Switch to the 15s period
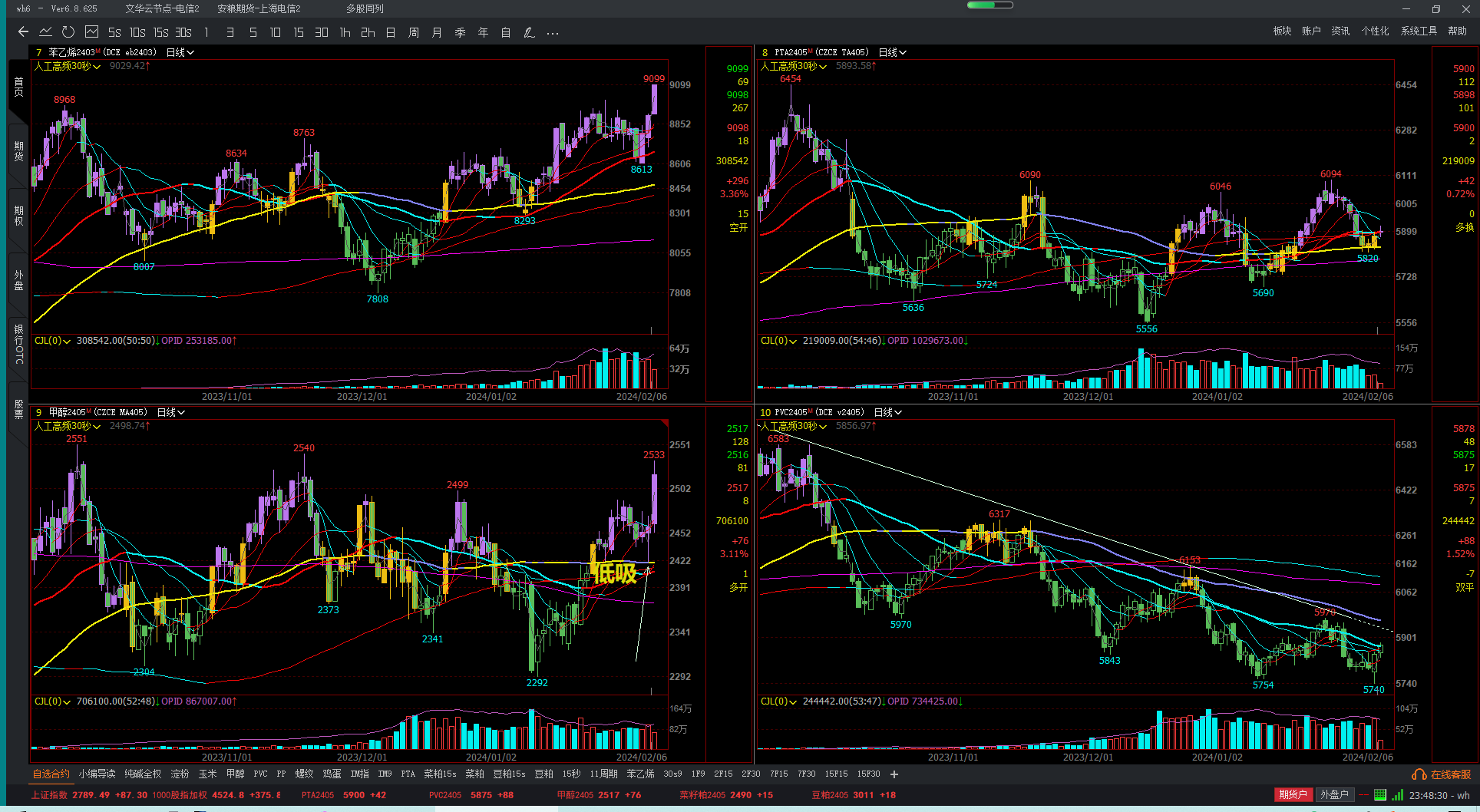 click(160, 32)
